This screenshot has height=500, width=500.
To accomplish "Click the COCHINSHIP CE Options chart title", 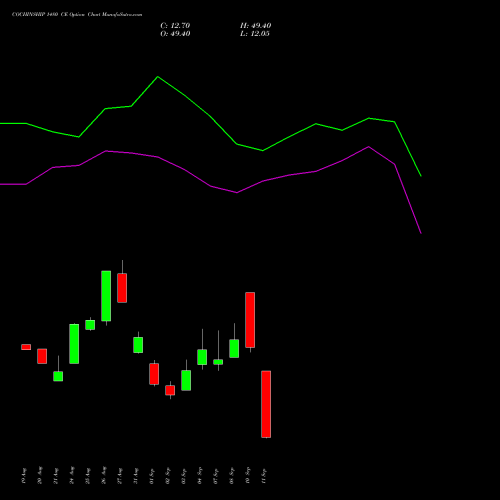I will (x=77, y=15).
